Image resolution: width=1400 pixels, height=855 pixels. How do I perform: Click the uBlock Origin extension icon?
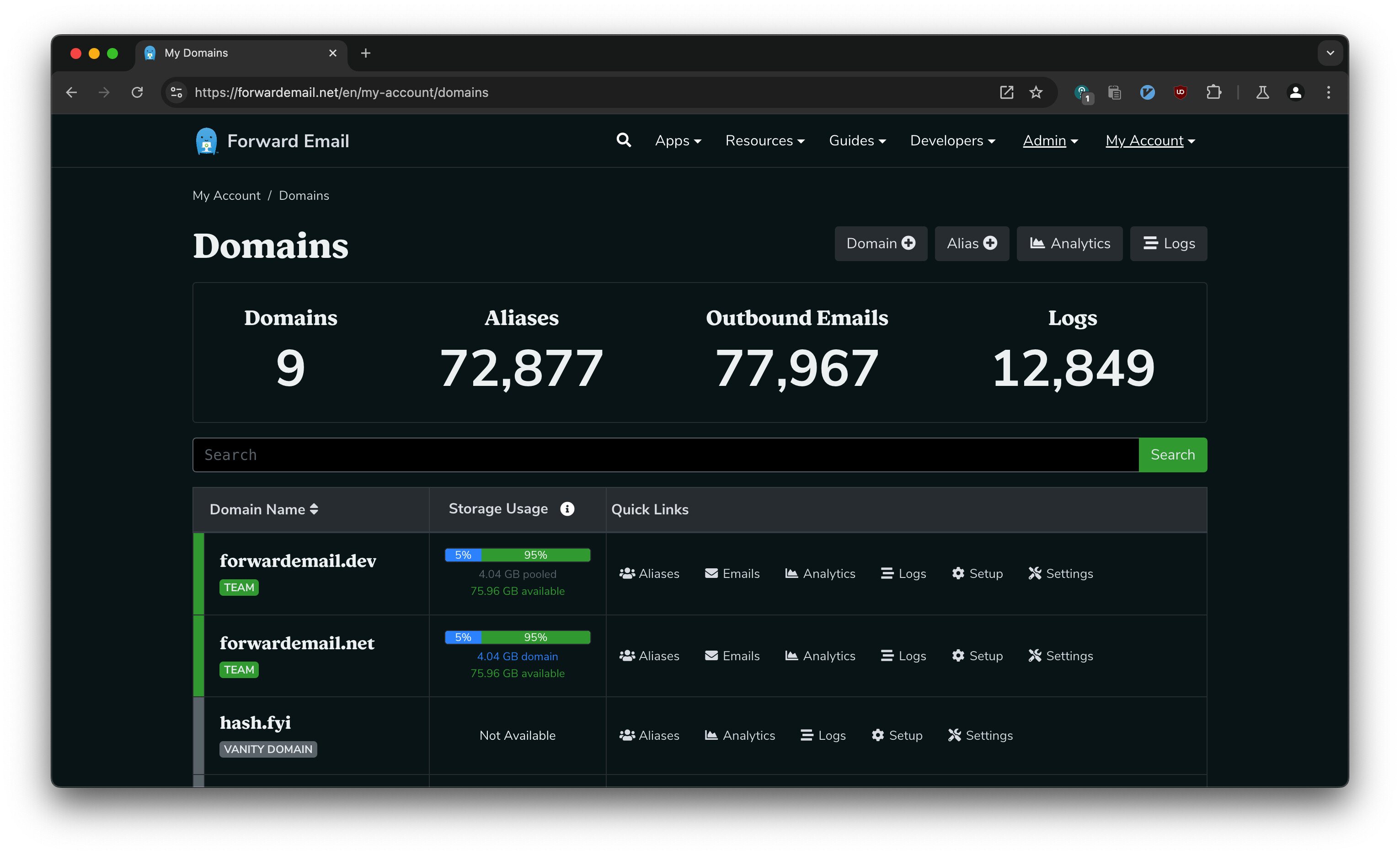point(1180,92)
